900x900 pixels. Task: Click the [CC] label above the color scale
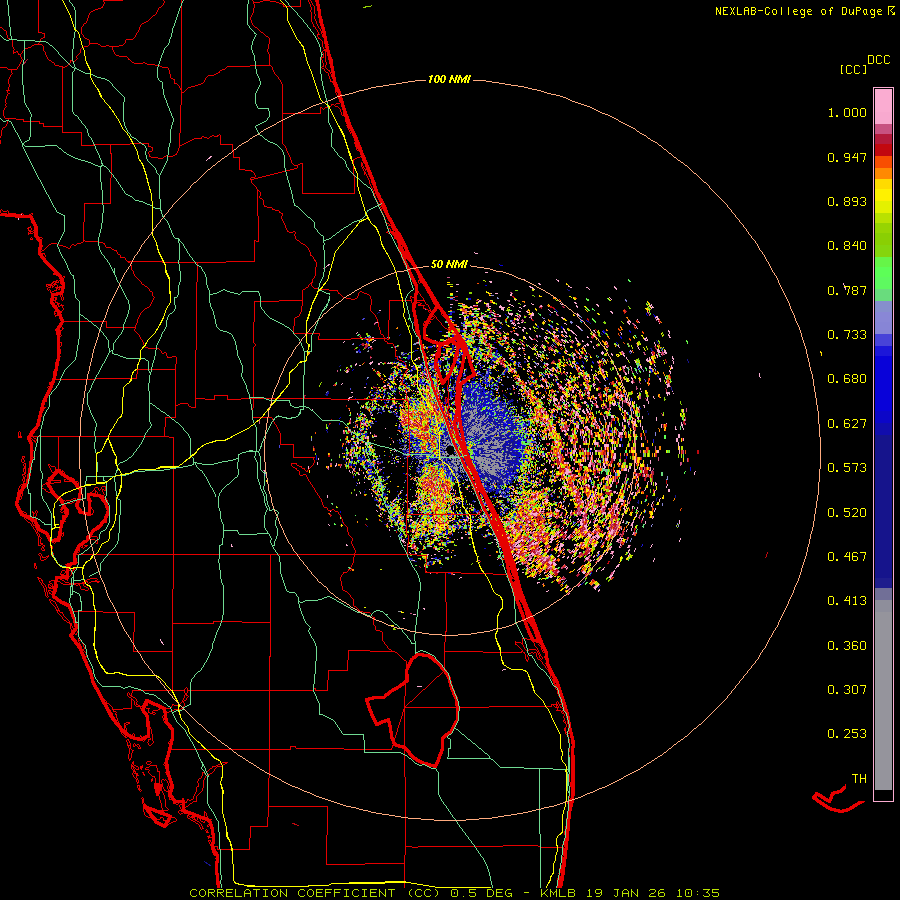(x=853, y=69)
